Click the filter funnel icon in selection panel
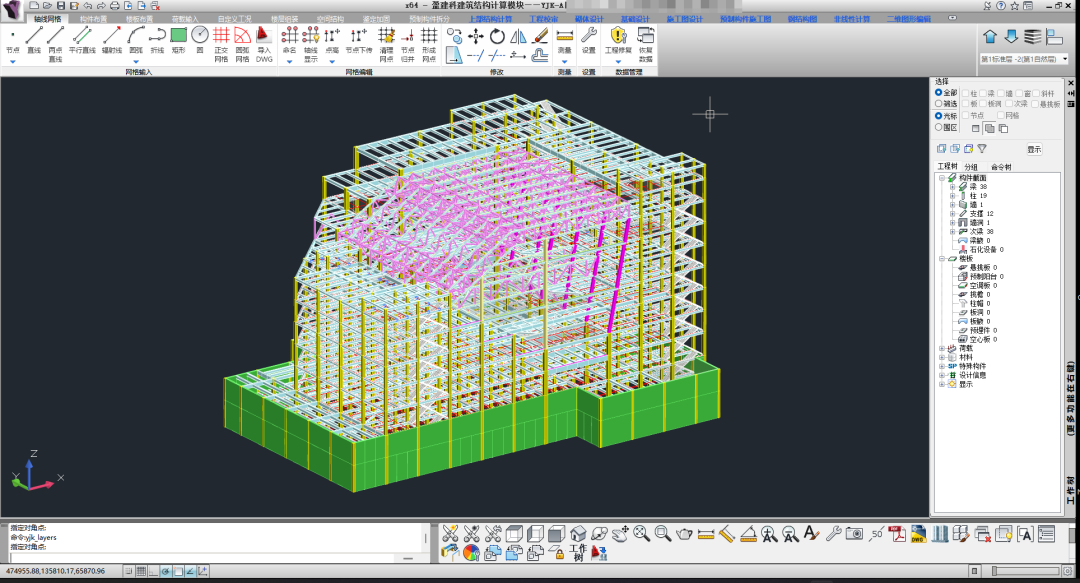The width and height of the screenshot is (1080, 583). [982, 148]
